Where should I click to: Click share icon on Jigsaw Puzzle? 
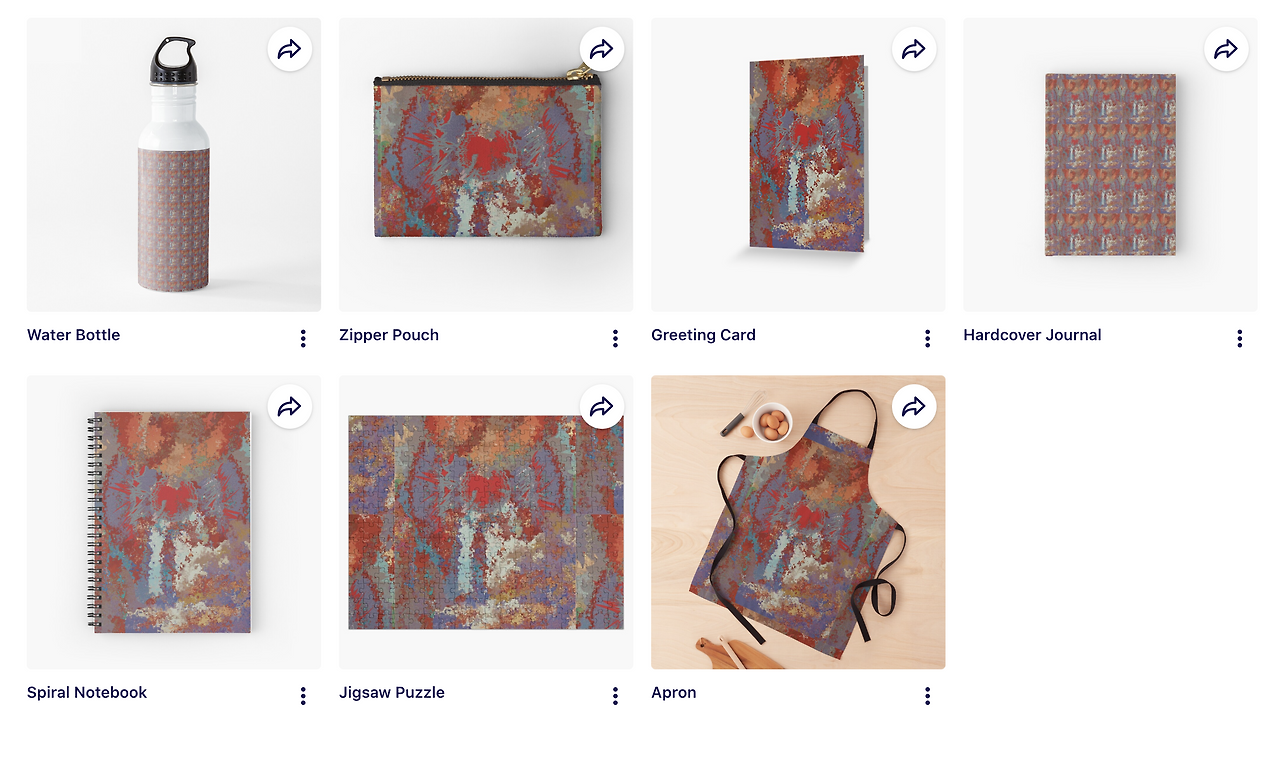coord(602,406)
